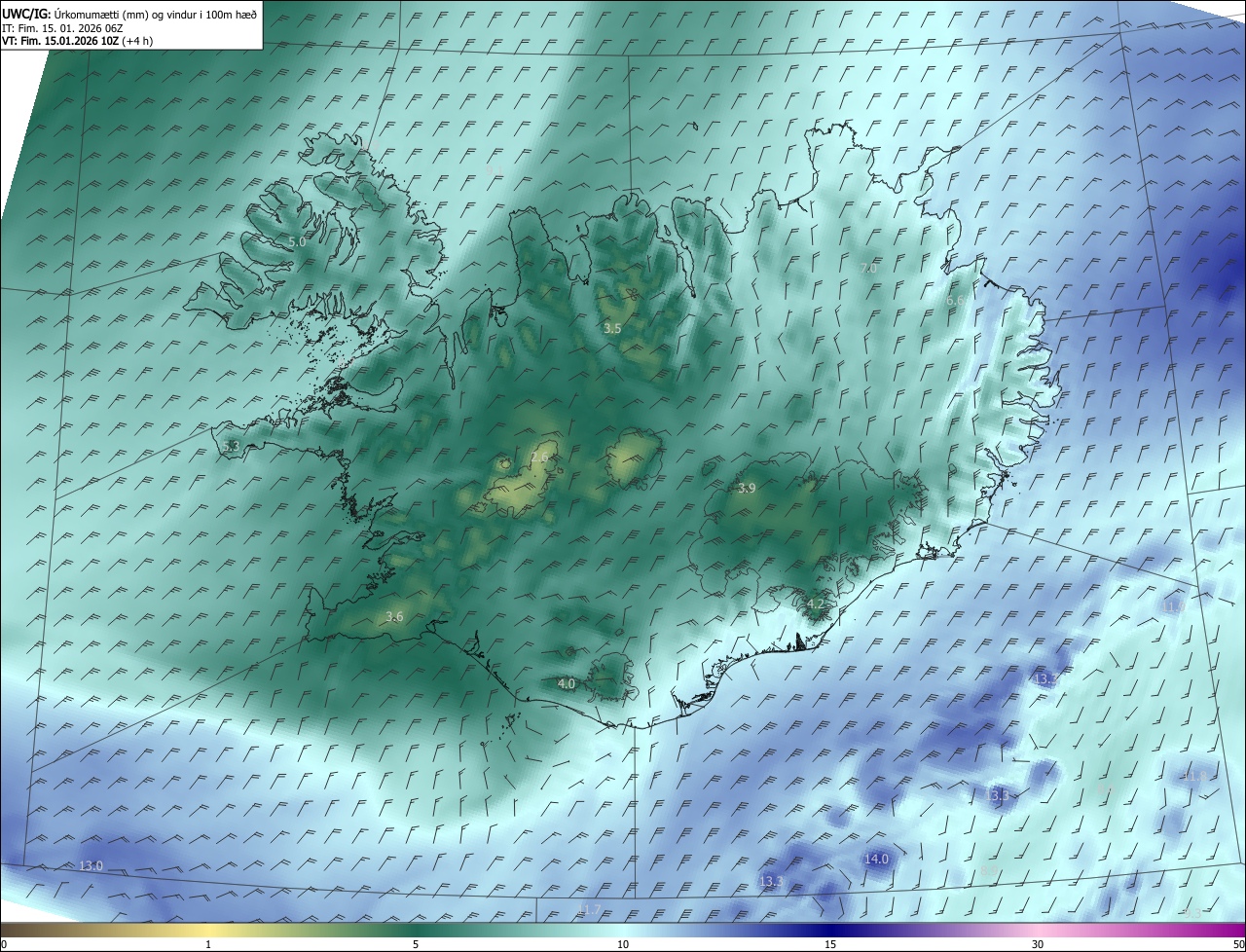
Task: Click the 'IT: Fim. 15. 01. 2026 06Z' line
Action: (61, 28)
